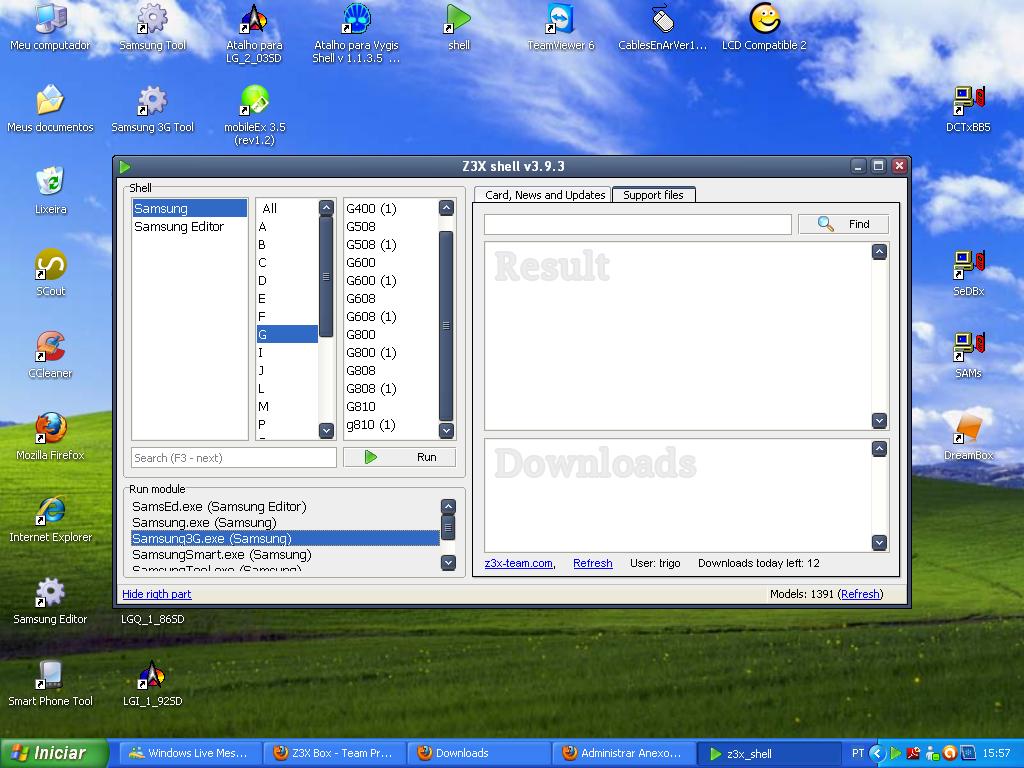Open the Iniciar start menu
Viewport: 1024px width, 768px height.
coord(54,753)
